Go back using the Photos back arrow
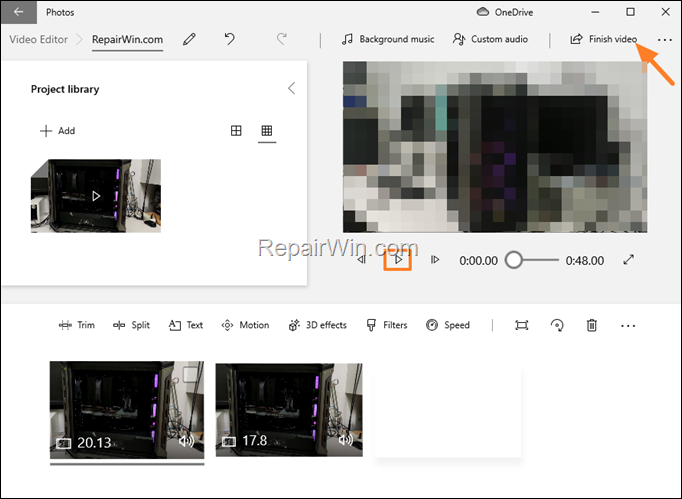Image resolution: width=682 pixels, height=499 pixels. 18,12
